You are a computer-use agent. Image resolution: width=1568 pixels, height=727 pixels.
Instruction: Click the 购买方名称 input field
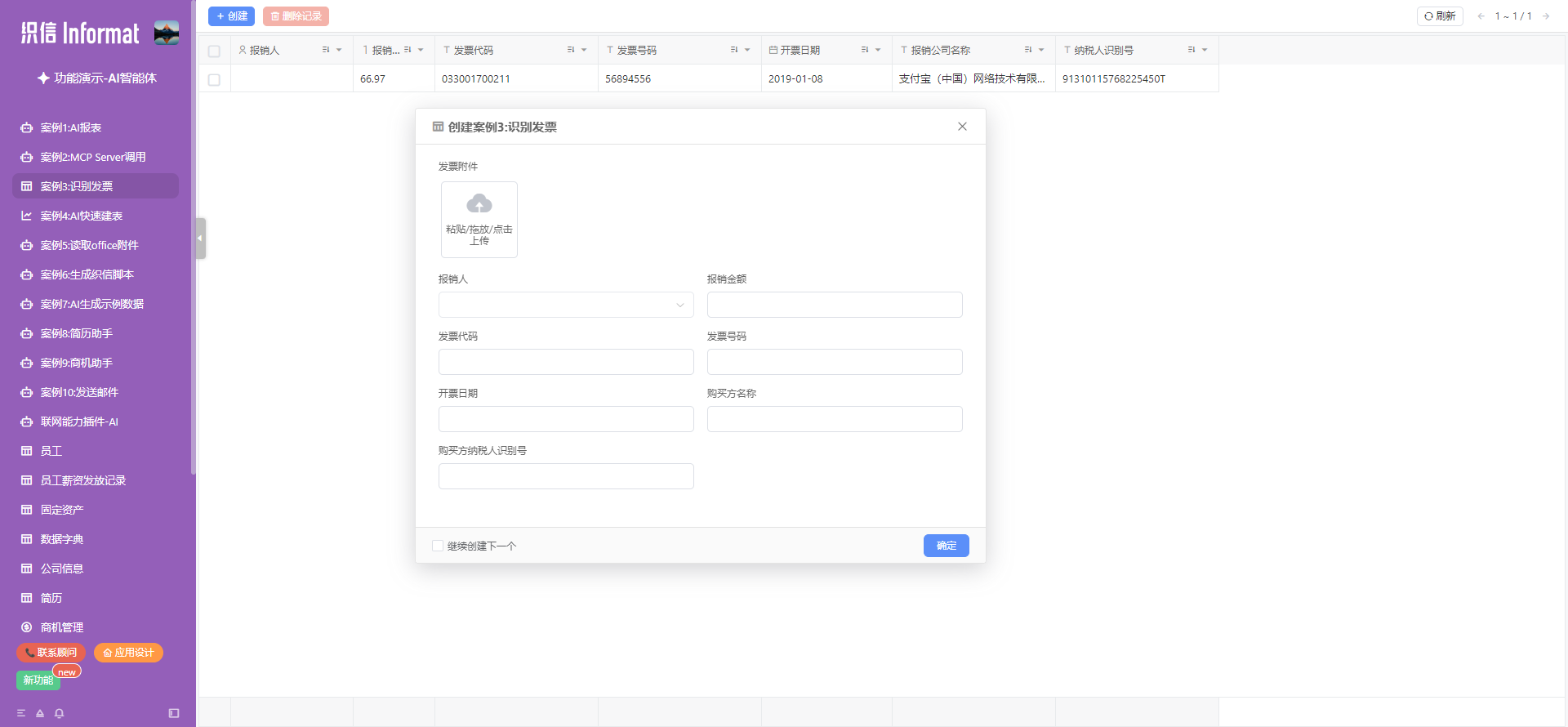[x=835, y=419]
